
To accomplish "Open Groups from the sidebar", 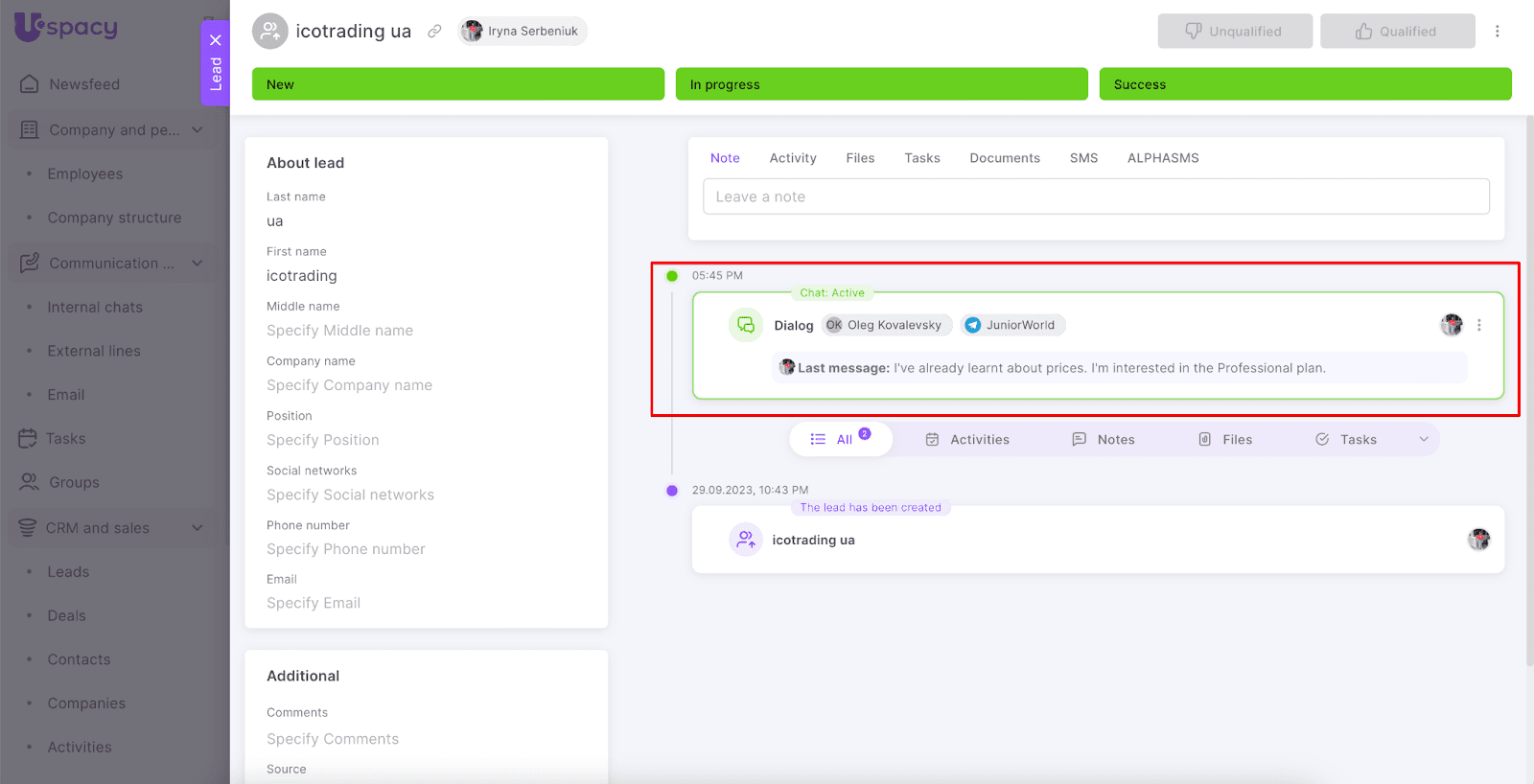I will 74,483.
